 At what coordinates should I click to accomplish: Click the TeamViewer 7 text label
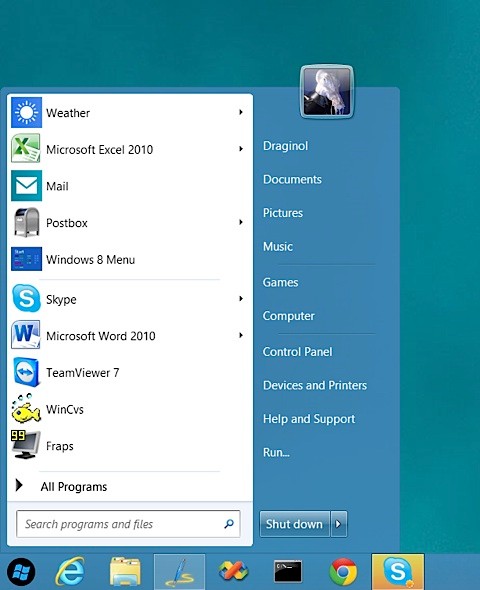point(82,373)
